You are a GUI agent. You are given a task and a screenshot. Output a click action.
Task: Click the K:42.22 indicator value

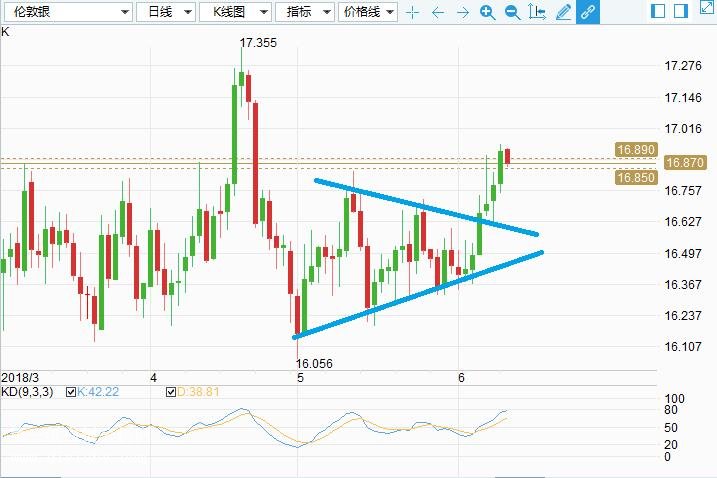98,392
